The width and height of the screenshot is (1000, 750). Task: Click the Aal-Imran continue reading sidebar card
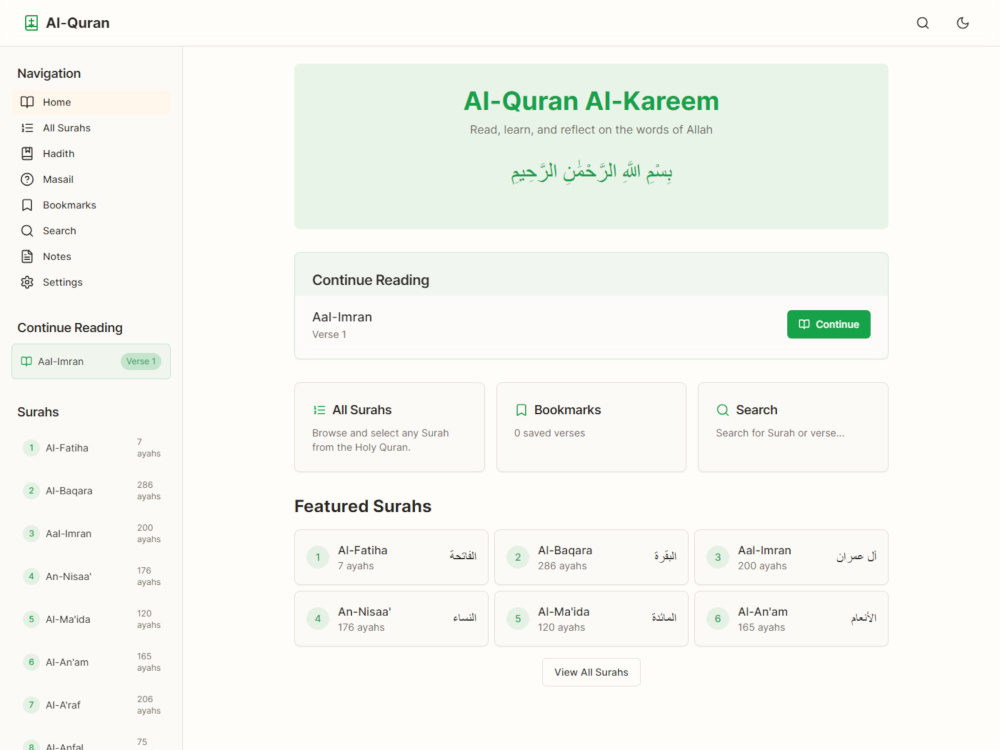(x=91, y=362)
